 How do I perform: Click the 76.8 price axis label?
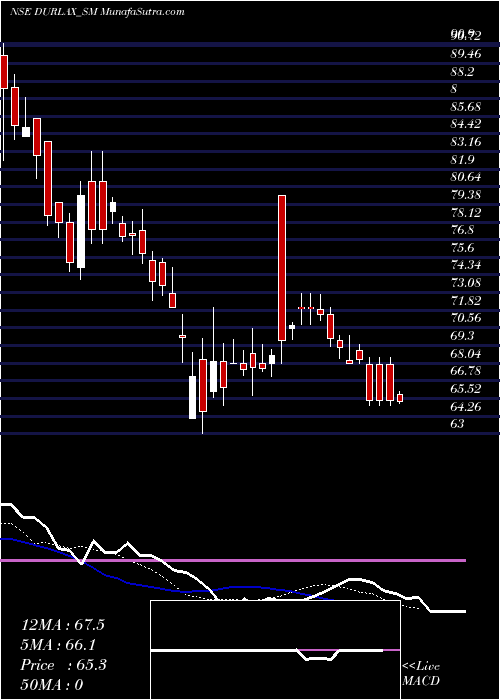(x=462, y=230)
